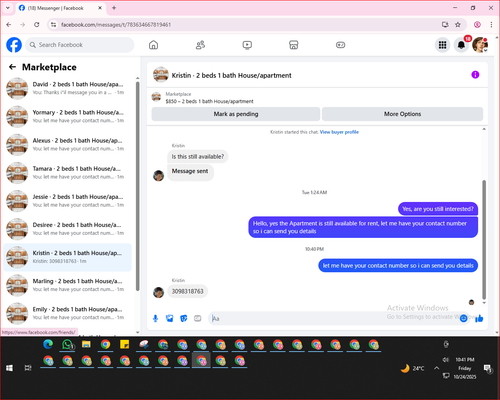Select the Marling conversation
Viewport: 500px width, 400px height.
pos(67,285)
